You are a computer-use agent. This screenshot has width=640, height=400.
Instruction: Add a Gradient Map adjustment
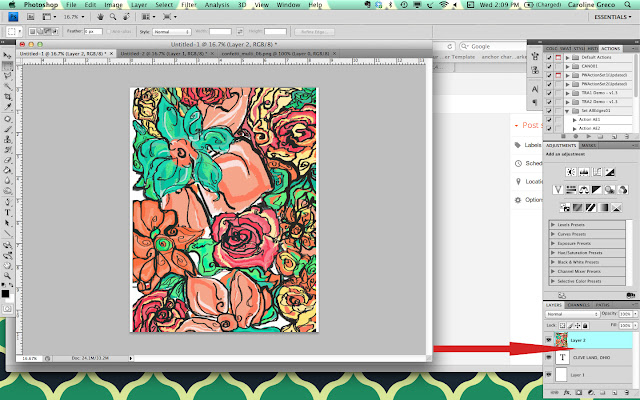[603, 207]
